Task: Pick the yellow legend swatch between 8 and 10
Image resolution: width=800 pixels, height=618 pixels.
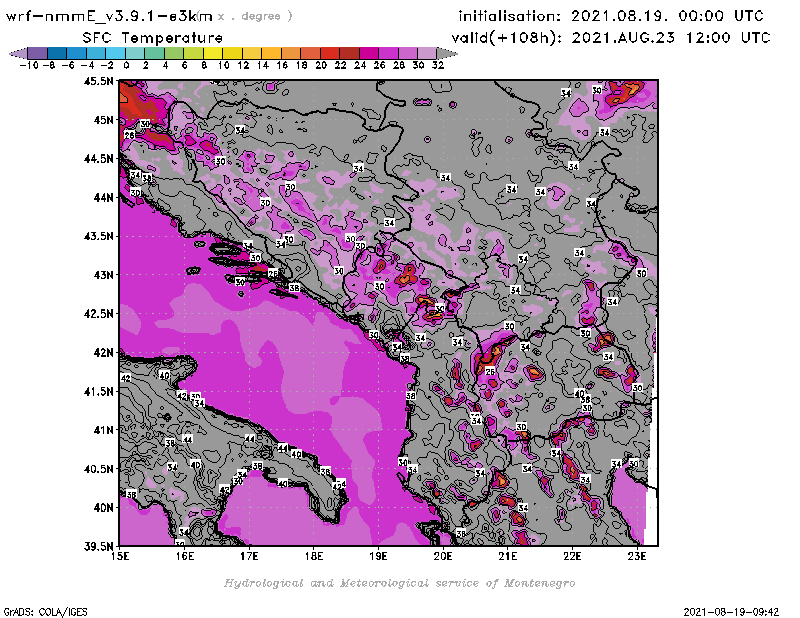Action: (x=213, y=53)
